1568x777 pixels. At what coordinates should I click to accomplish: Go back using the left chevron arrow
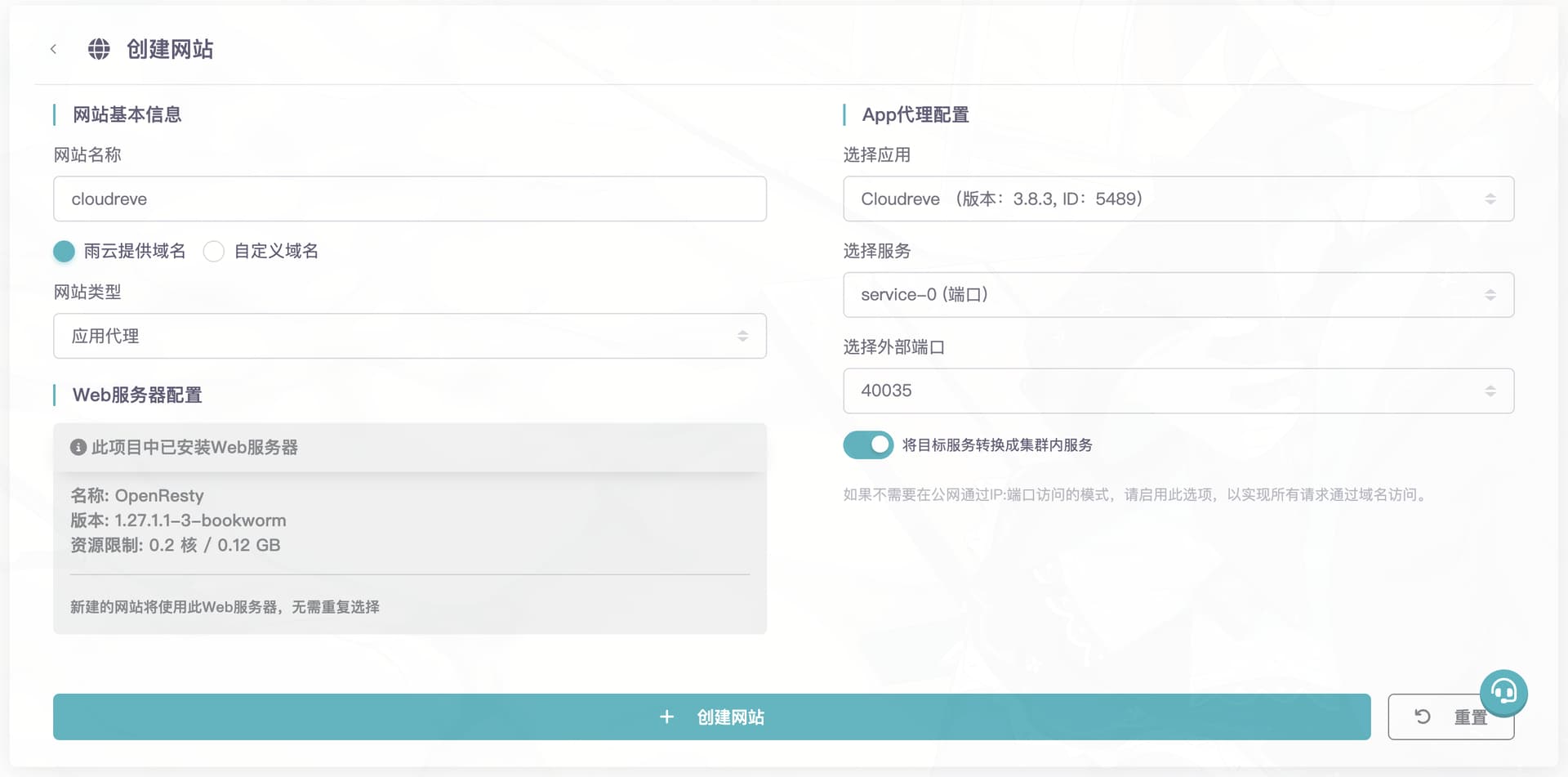(x=53, y=49)
